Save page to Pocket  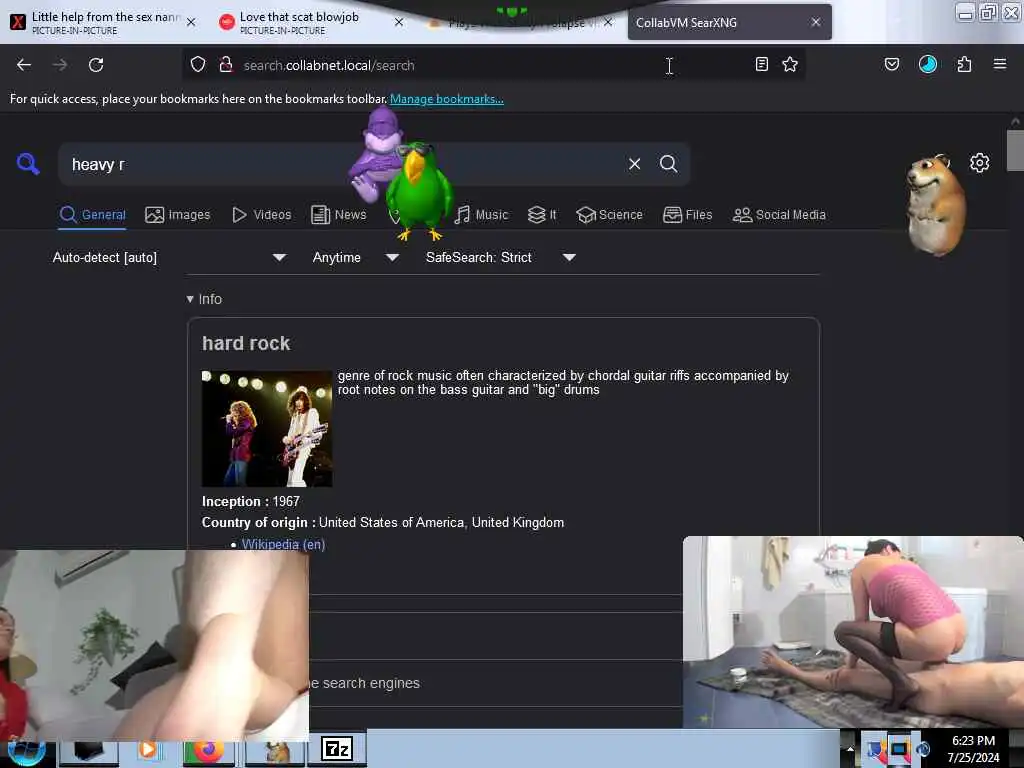[892, 64]
